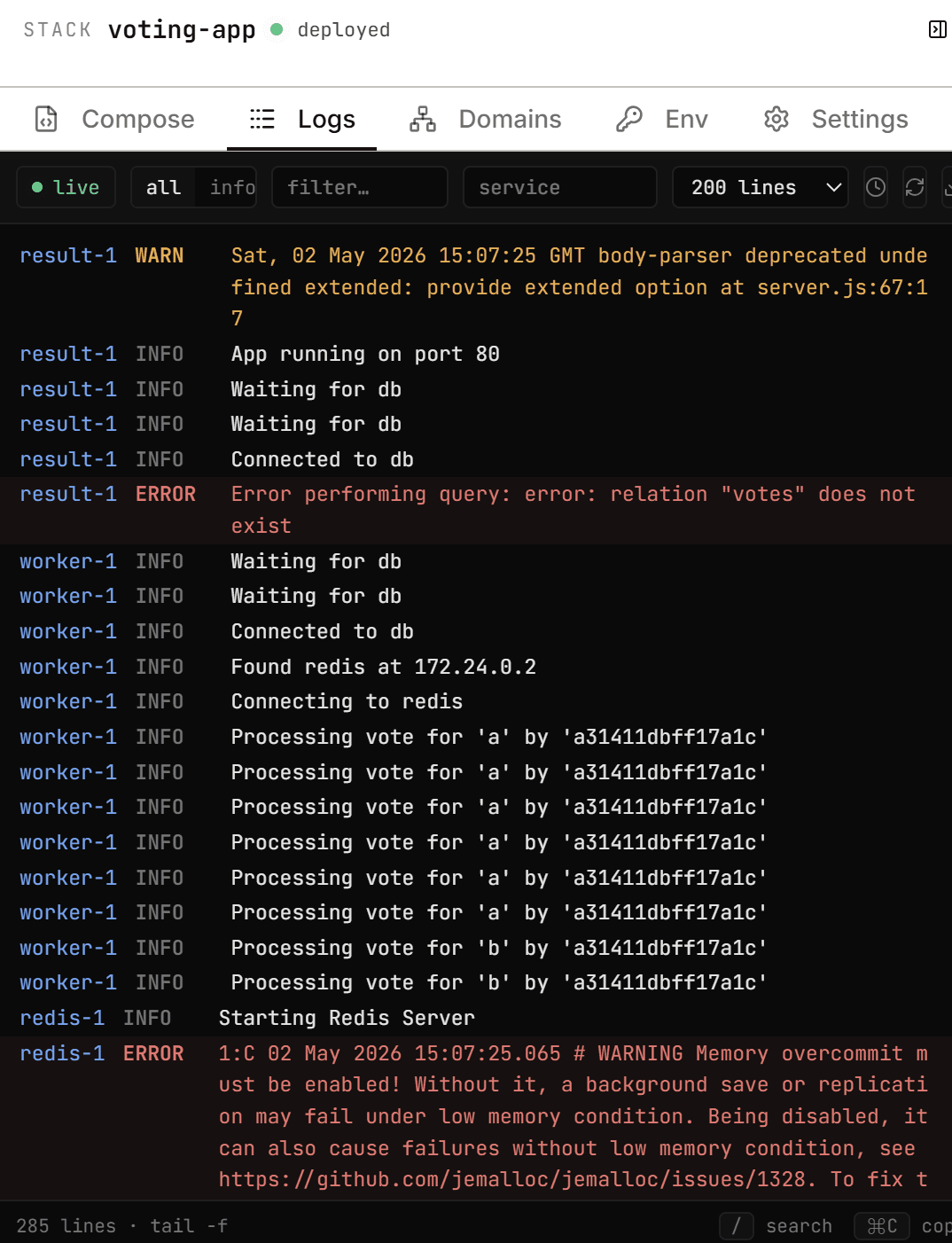Select the redis-1 ERROR memory overcommit line
This screenshot has width=952, height=1243.
point(476,1117)
